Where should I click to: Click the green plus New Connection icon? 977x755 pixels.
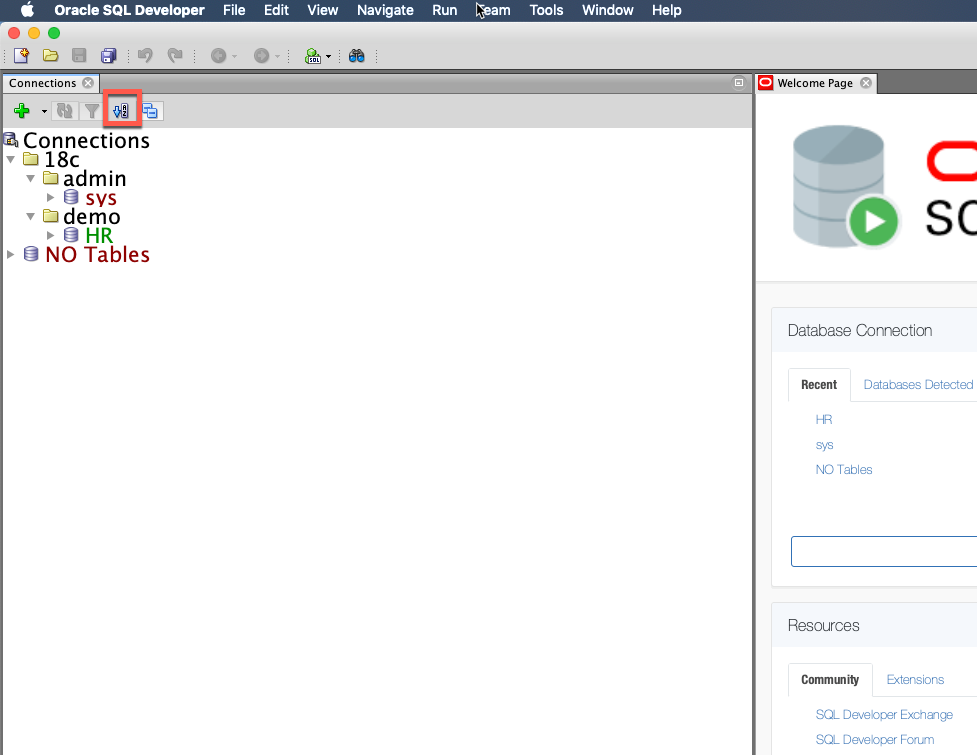coord(22,111)
